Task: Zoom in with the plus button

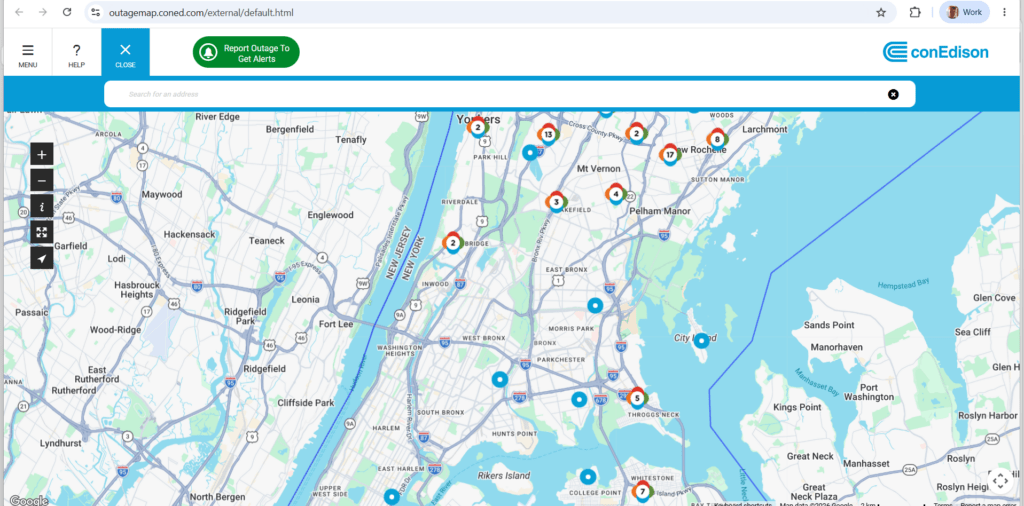Action: click(x=42, y=155)
